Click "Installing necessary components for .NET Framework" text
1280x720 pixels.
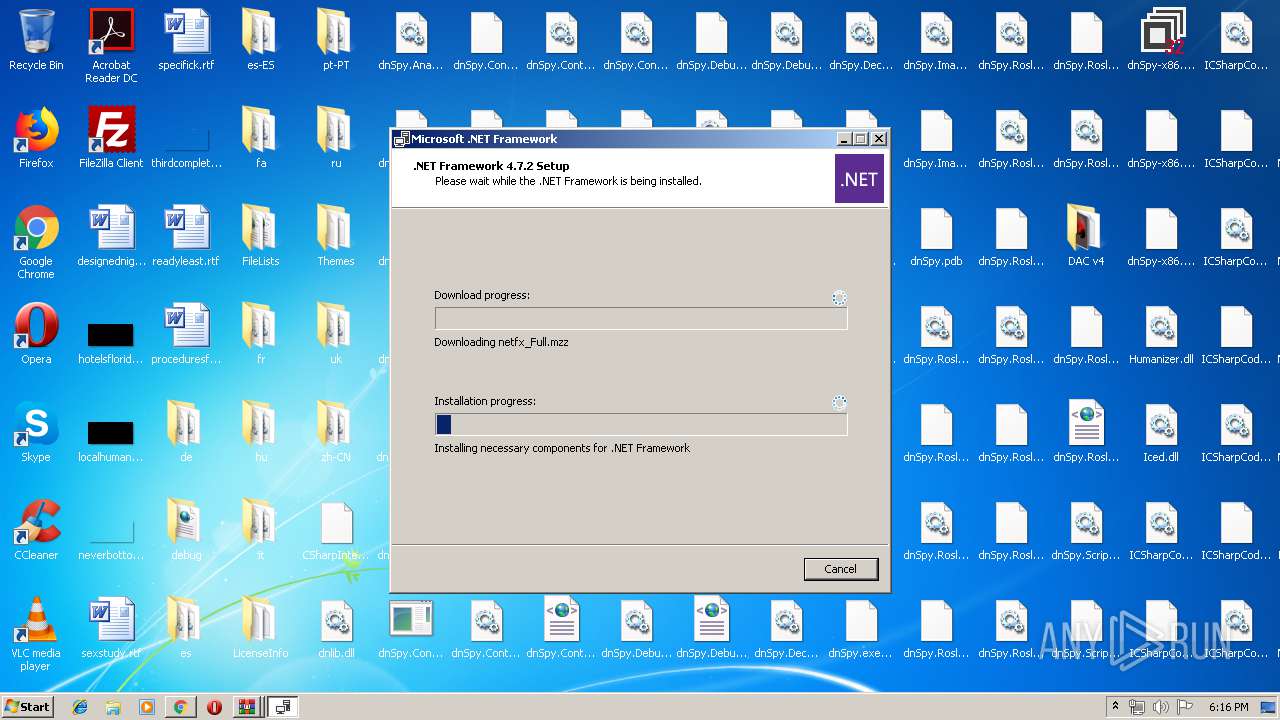(562, 448)
